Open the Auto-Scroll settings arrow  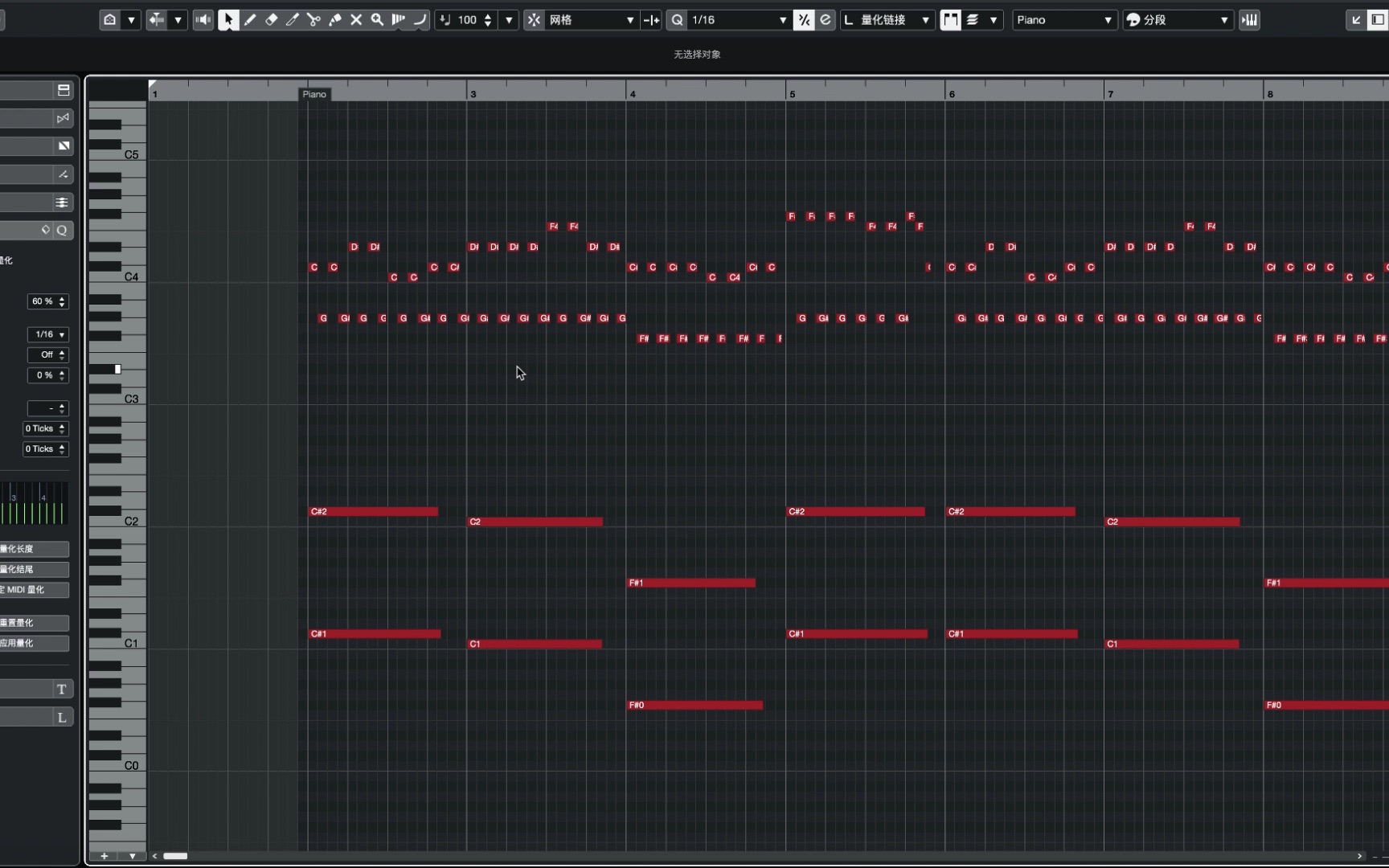[x=178, y=20]
